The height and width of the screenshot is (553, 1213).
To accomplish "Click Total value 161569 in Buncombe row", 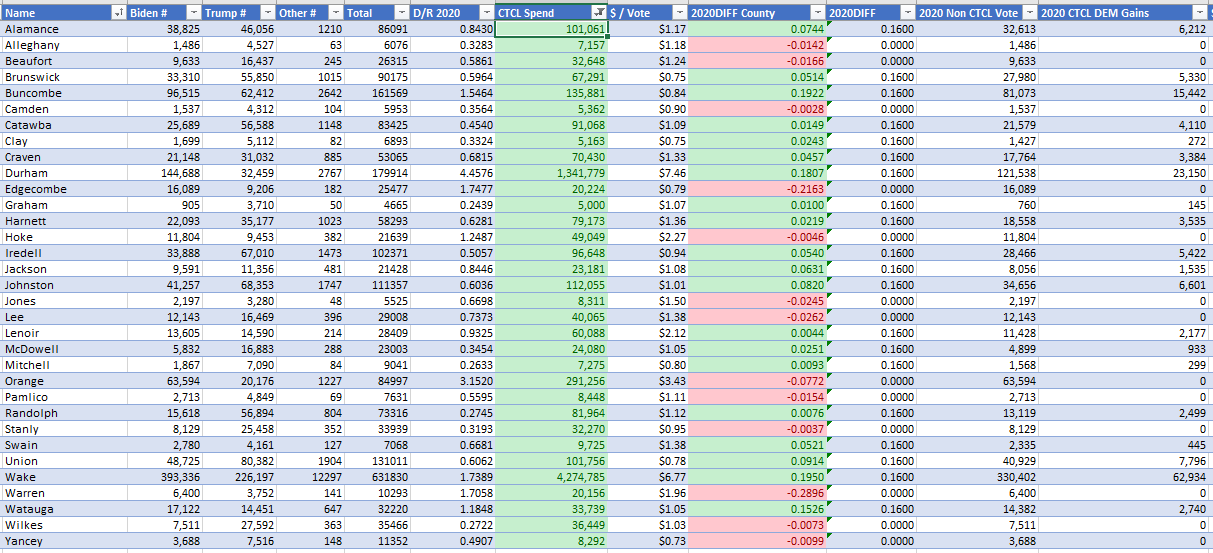I will 388,93.
